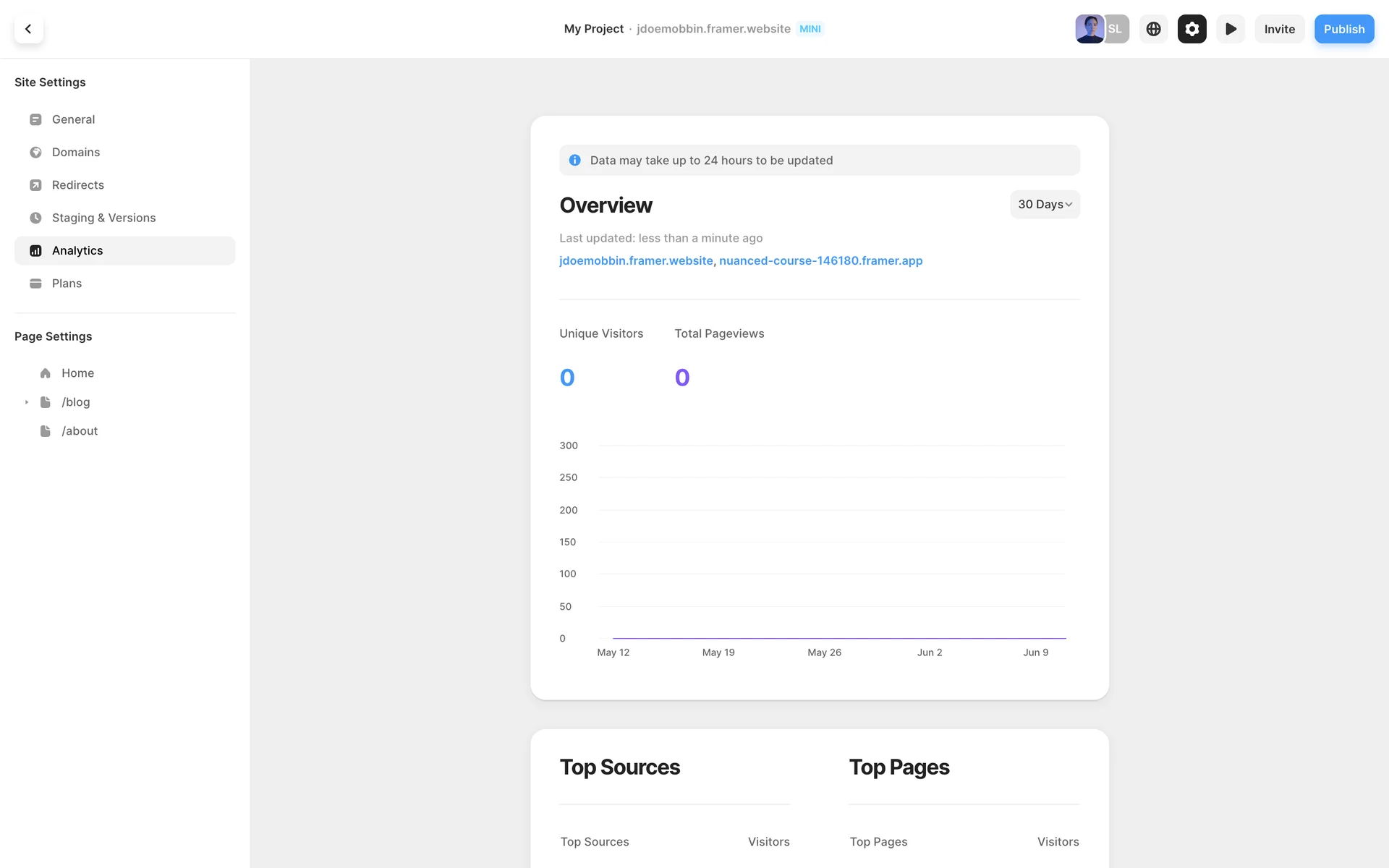Expand the /blog page tree
The width and height of the screenshot is (1389, 868).
click(27, 402)
